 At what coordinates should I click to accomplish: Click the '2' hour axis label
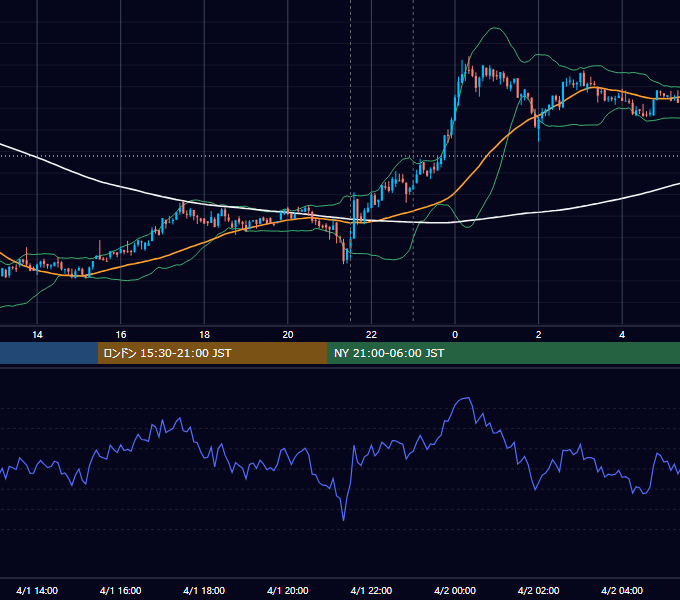(539, 335)
